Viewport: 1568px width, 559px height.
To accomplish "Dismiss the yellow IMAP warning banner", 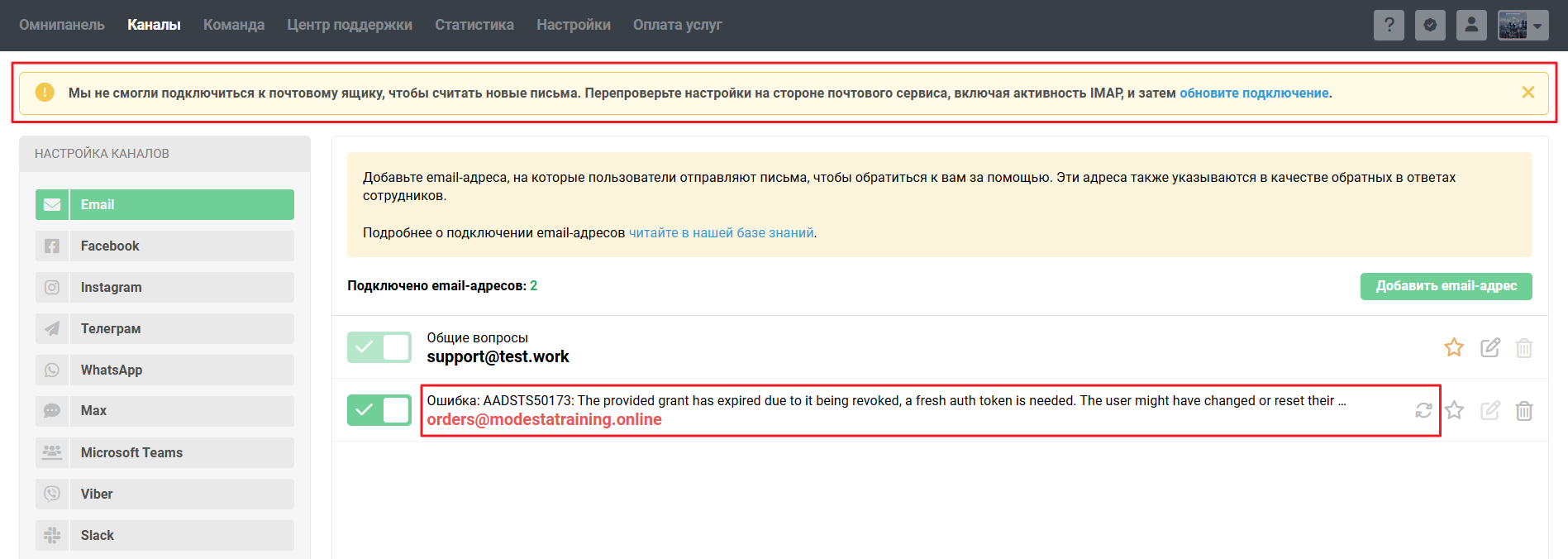I will [x=1528, y=93].
